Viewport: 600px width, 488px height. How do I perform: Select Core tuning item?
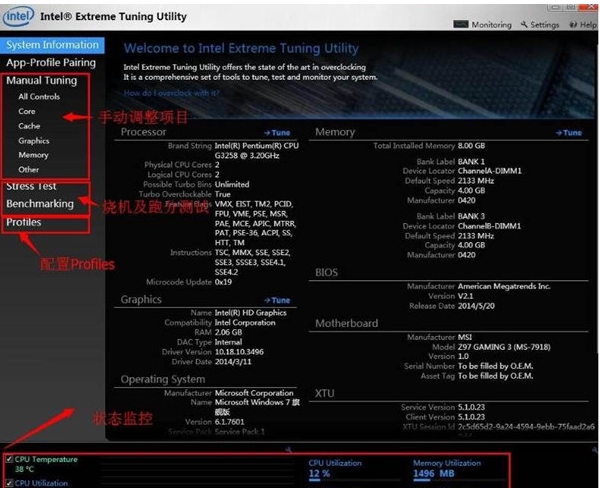click(x=27, y=111)
